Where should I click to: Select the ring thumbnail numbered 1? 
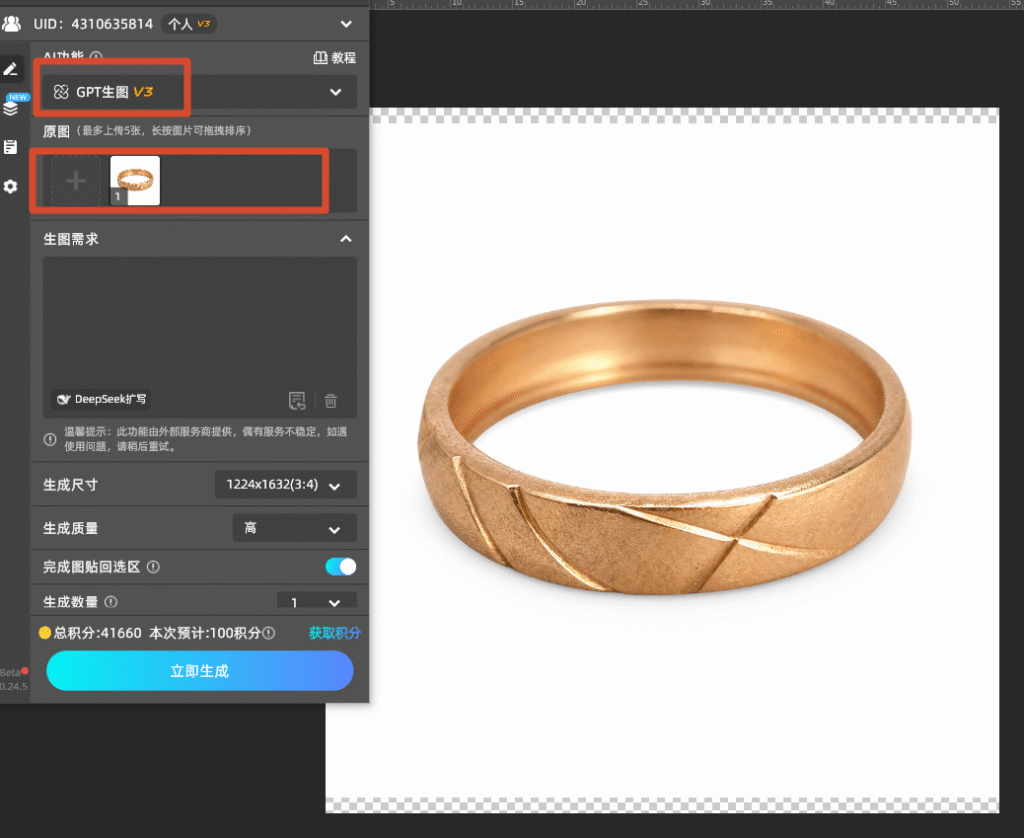tap(135, 180)
